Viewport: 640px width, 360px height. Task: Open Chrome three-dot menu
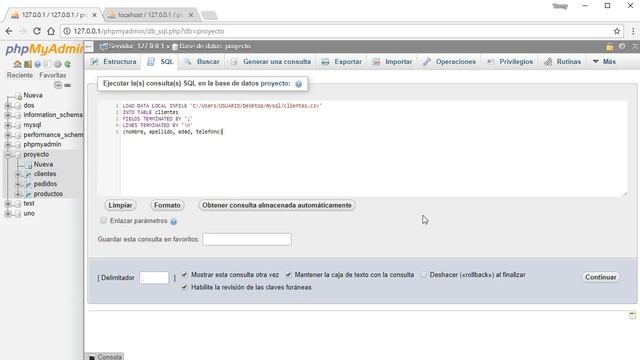[x=633, y=31]
